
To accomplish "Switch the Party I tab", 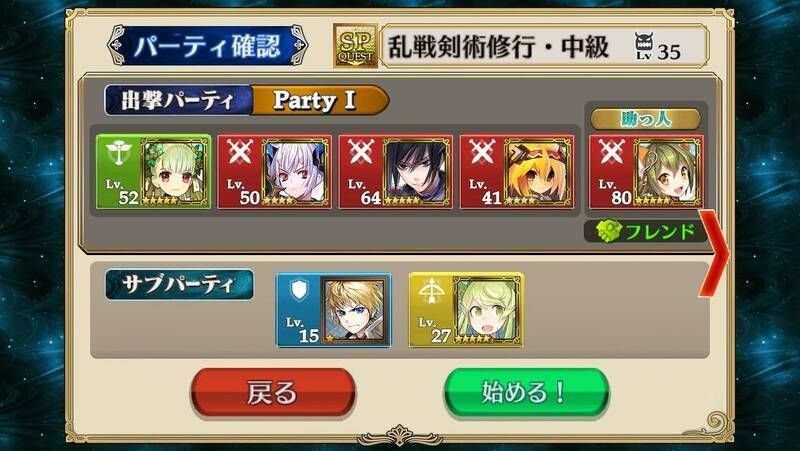I will coord(320,100).
